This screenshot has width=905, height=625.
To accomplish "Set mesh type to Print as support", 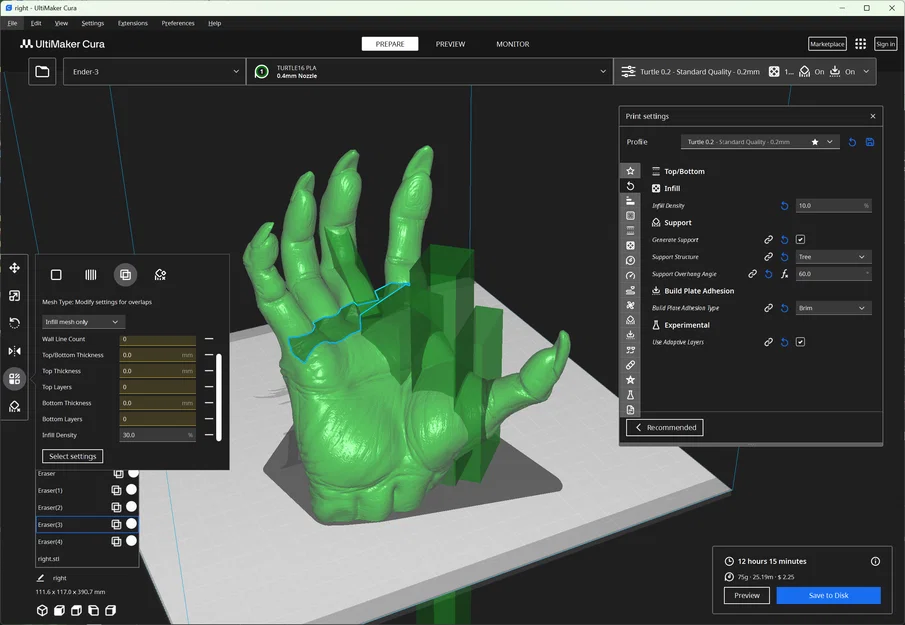I will click(x=91, y=275).
